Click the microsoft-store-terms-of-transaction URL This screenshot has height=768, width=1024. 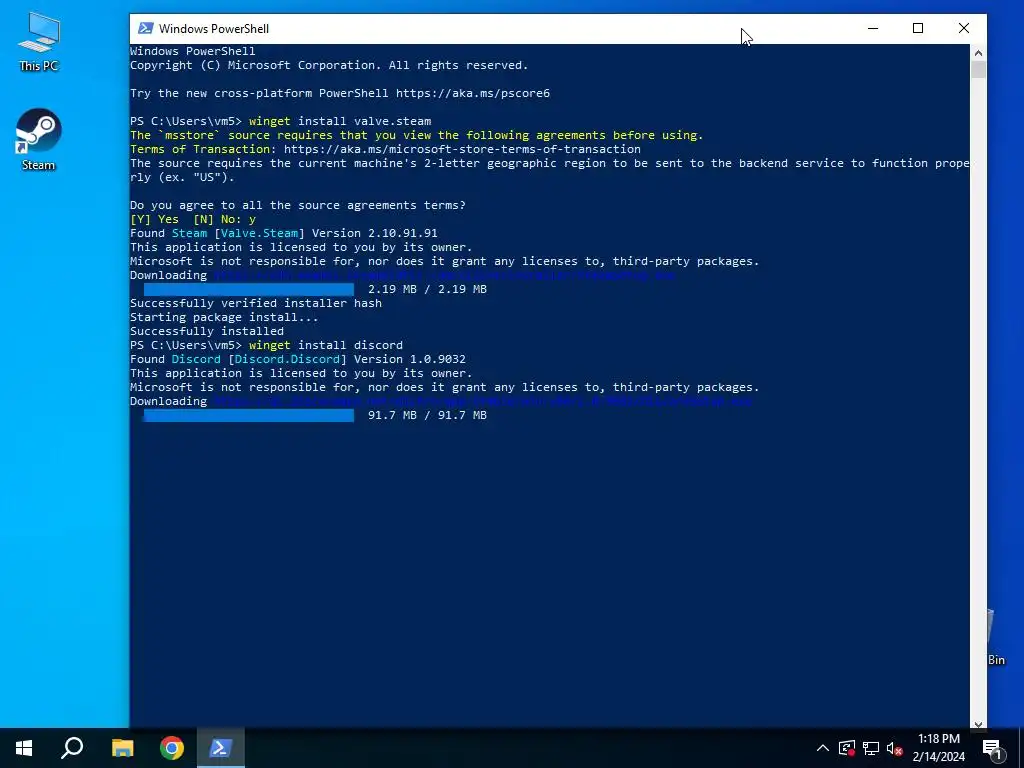coord(462,149)
